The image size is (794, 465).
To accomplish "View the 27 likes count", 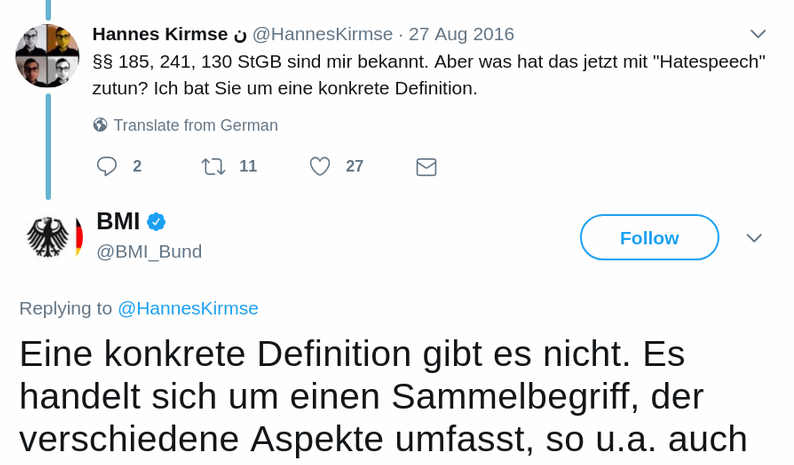I will (354, 166).
